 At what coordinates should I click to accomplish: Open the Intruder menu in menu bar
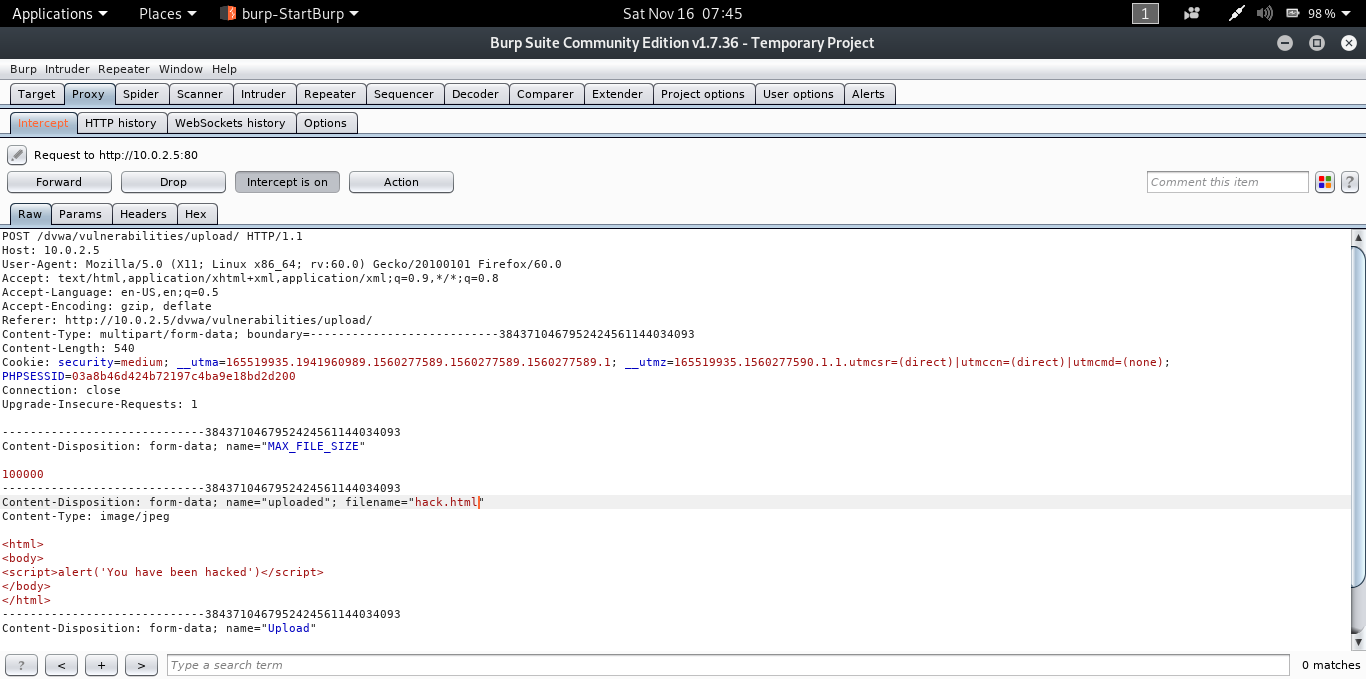click(x=67, y=69)
